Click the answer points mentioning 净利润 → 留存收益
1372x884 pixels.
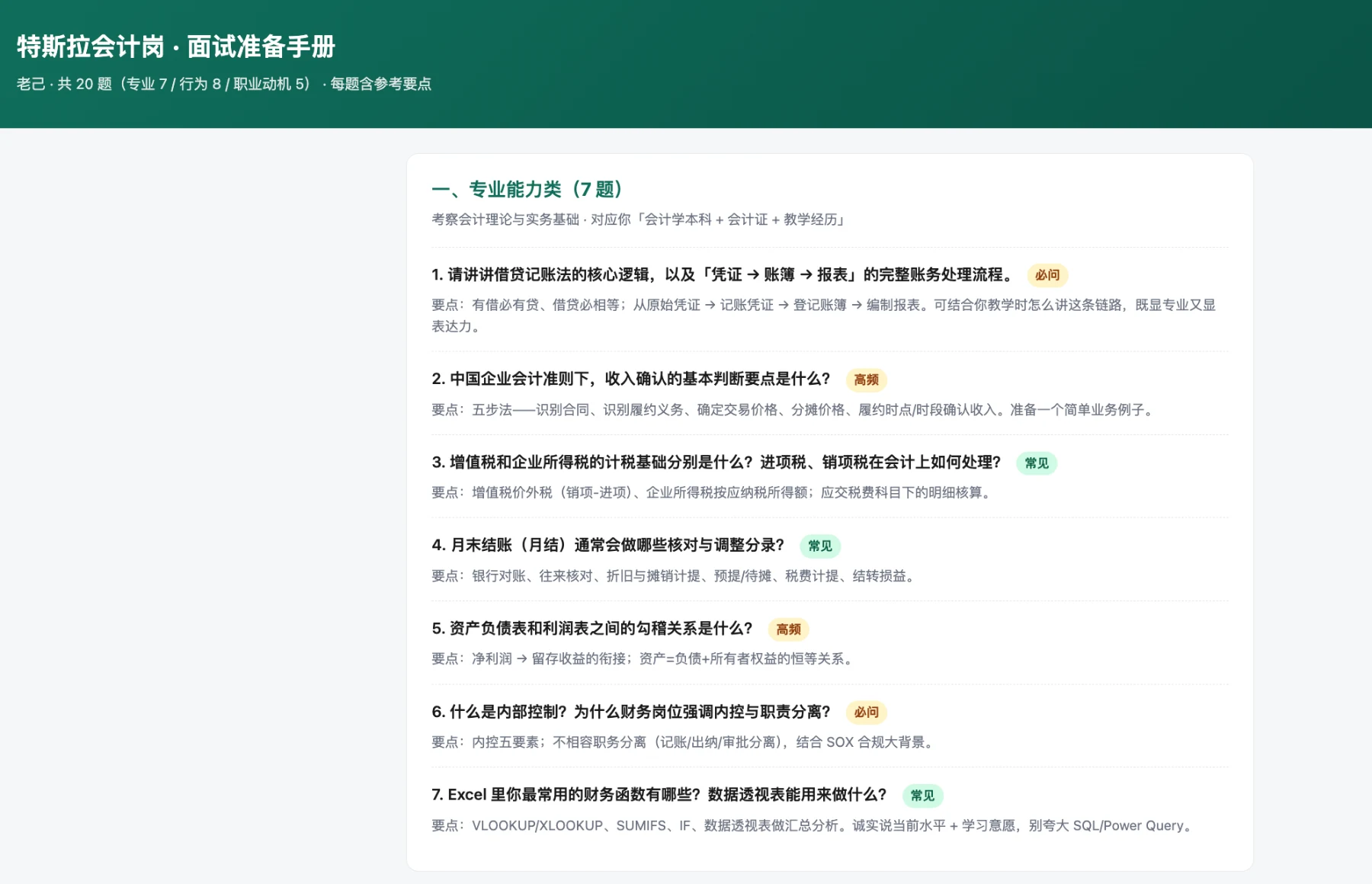click(644, 659)
